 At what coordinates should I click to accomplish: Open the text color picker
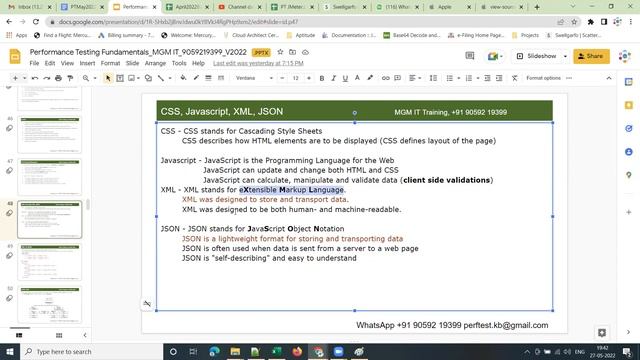tap(357, 78)
